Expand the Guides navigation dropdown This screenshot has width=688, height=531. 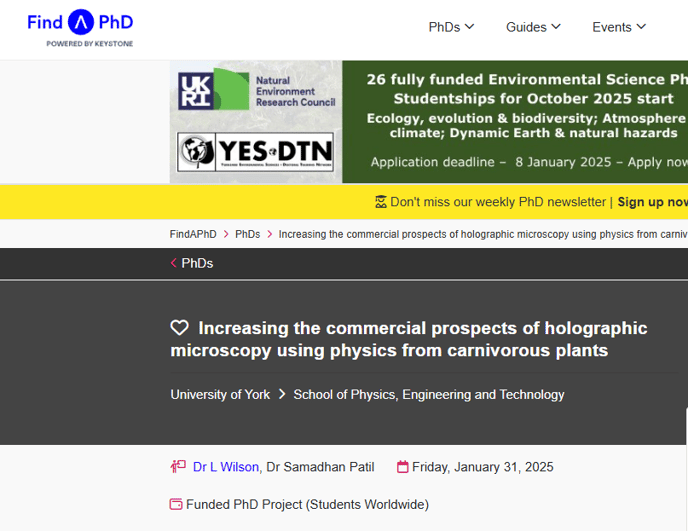point(533,27)
